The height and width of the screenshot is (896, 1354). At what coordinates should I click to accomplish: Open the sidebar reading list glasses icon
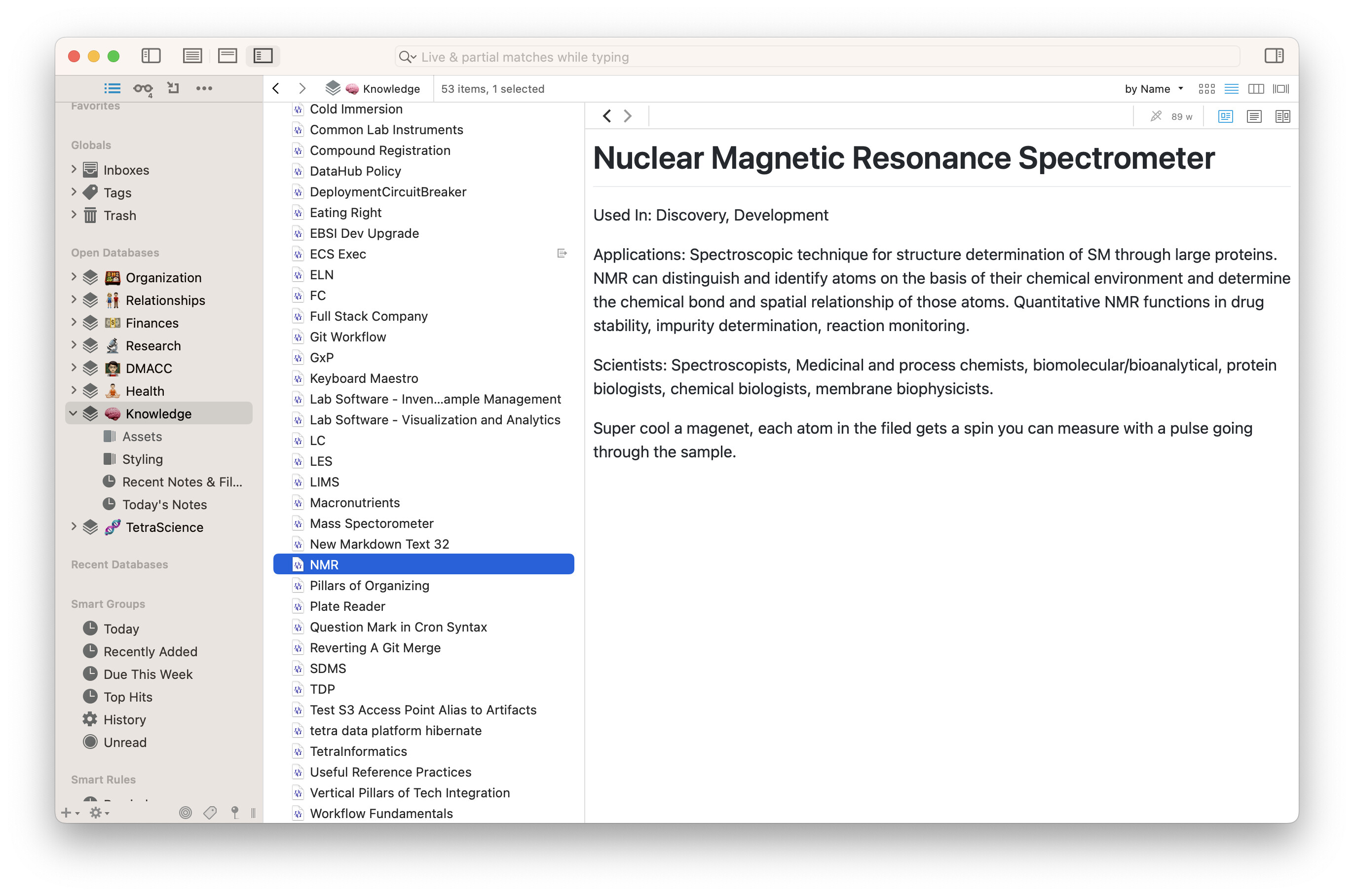(142, 89)
